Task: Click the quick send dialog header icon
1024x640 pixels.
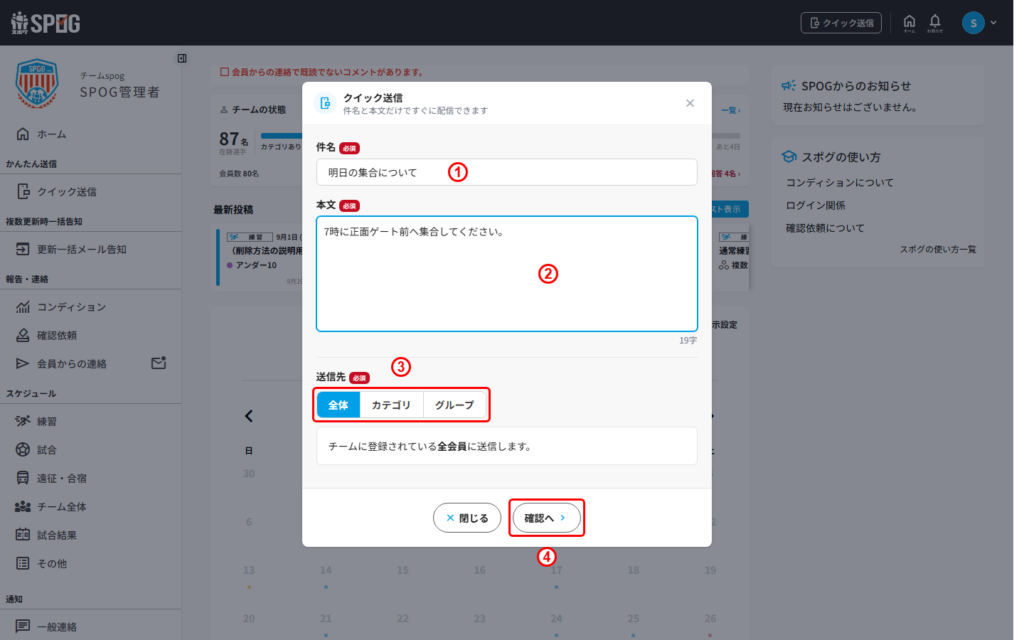Action: pos(325,103)
